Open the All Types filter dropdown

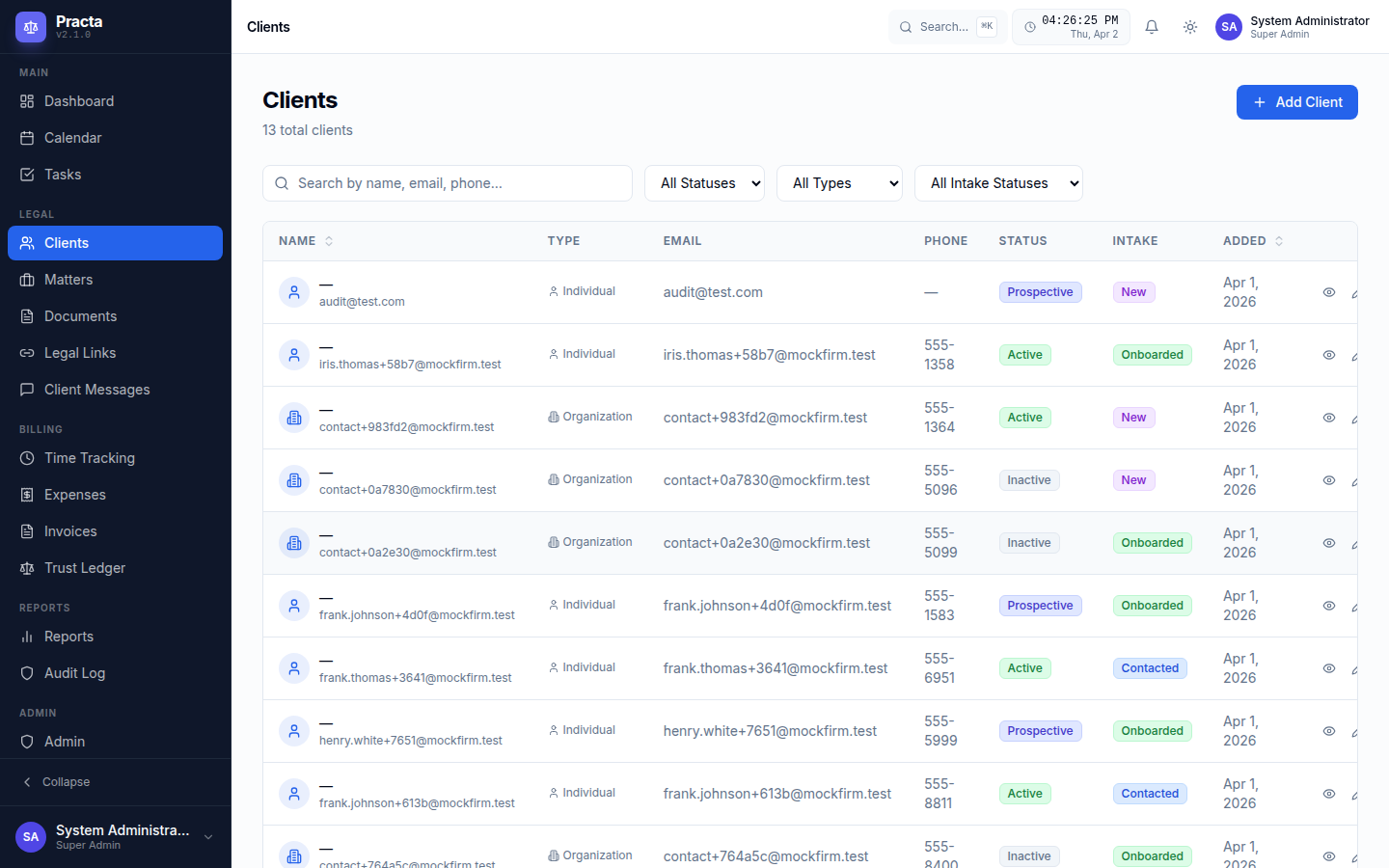[x=839, y=183]
